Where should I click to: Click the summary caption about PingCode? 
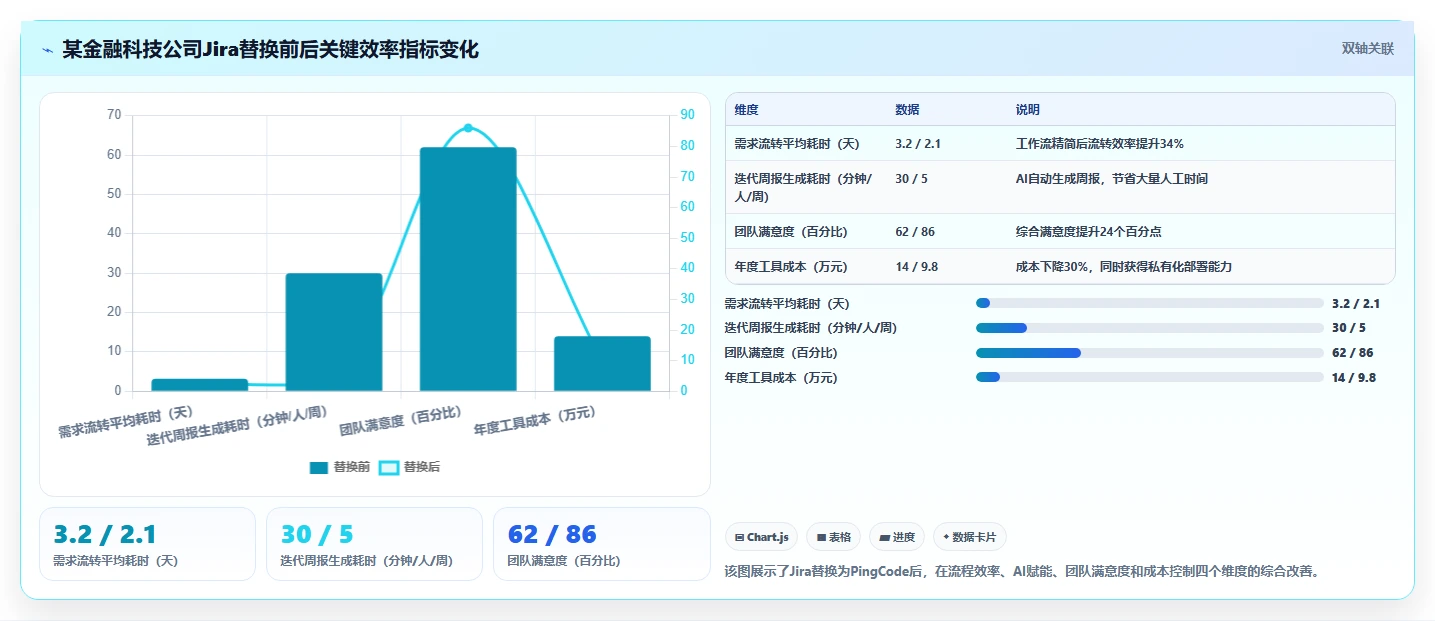(1023, 571)
